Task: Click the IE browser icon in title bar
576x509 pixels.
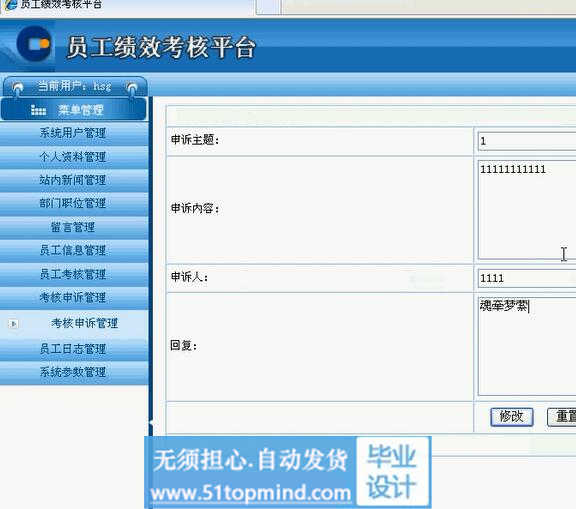Action: tap(10, 4)
